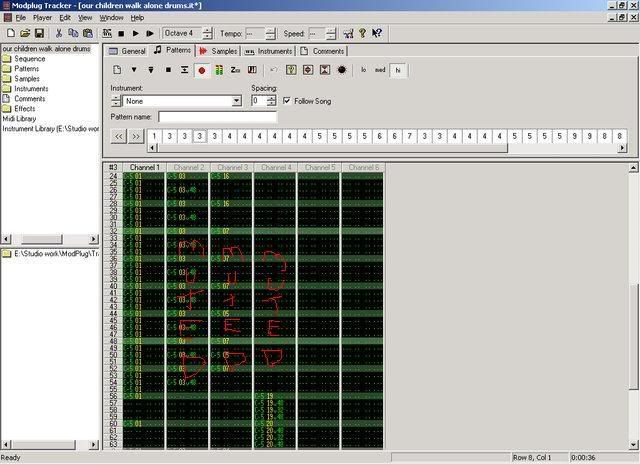Change octave with the Octave 4 spinner
640x465 pixels.
207,33
